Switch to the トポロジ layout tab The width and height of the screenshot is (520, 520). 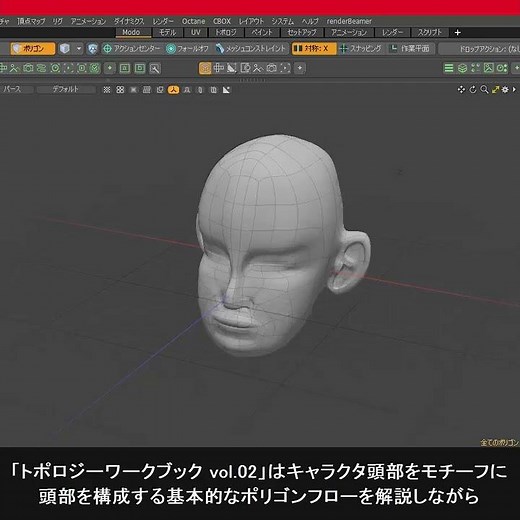point(226,32)
